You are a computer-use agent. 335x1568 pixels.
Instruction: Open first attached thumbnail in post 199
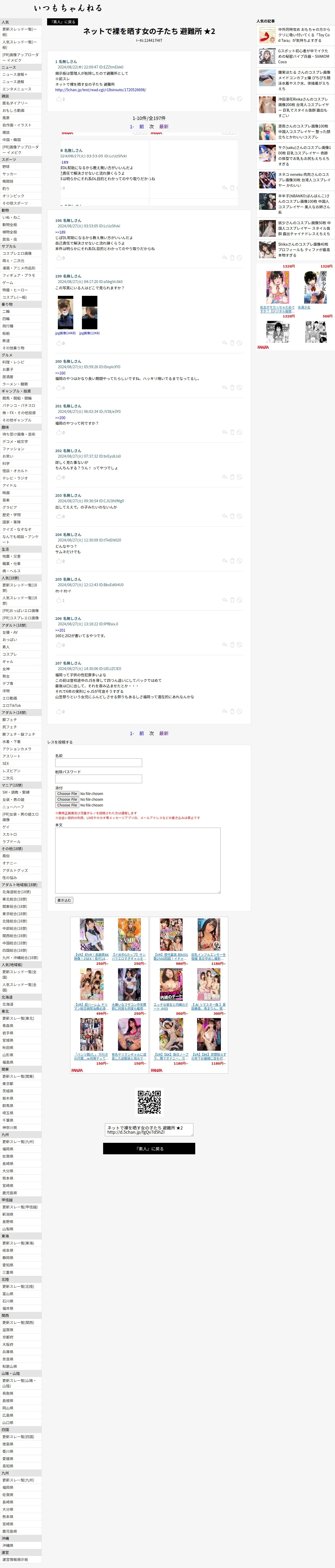point(65,313)
